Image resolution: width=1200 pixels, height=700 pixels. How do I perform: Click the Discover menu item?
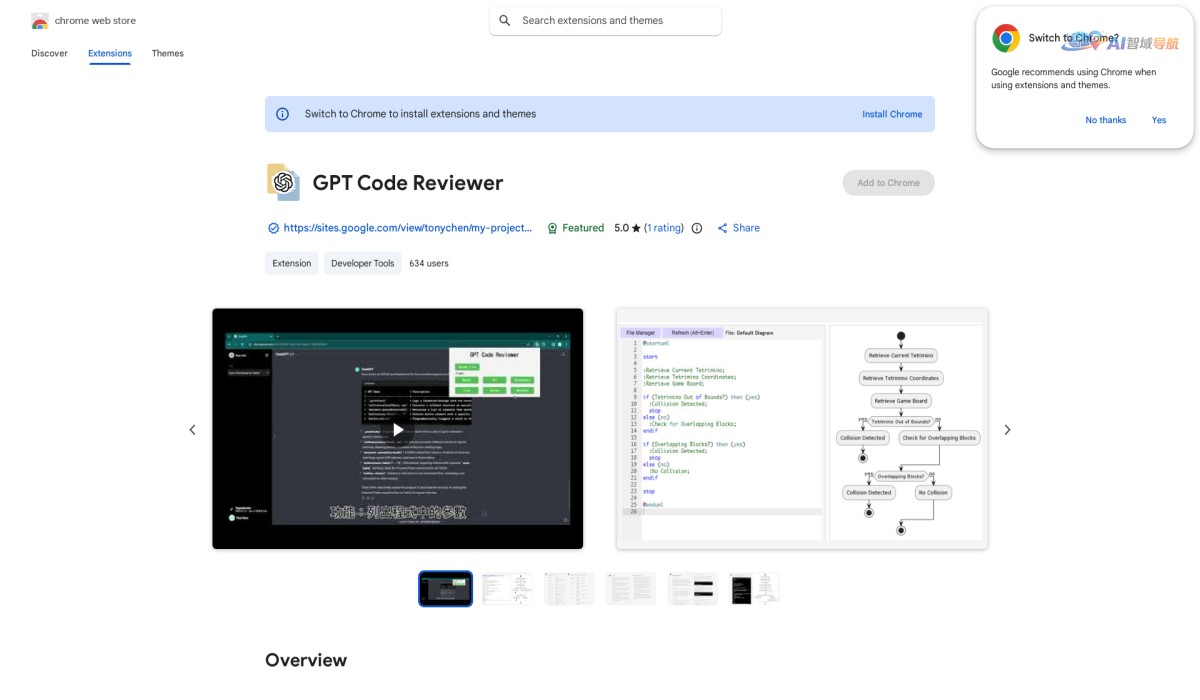[x=48, y=53]
